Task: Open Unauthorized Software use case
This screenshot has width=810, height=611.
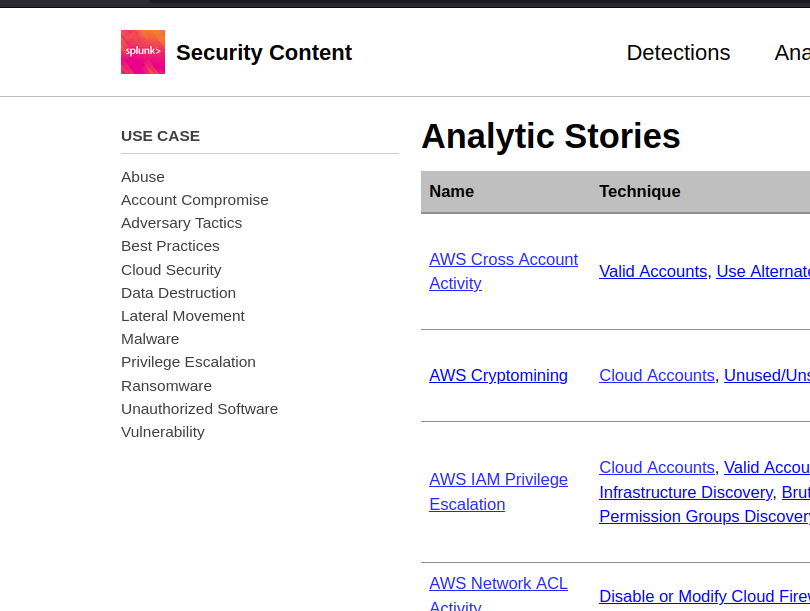Action: 199,409
